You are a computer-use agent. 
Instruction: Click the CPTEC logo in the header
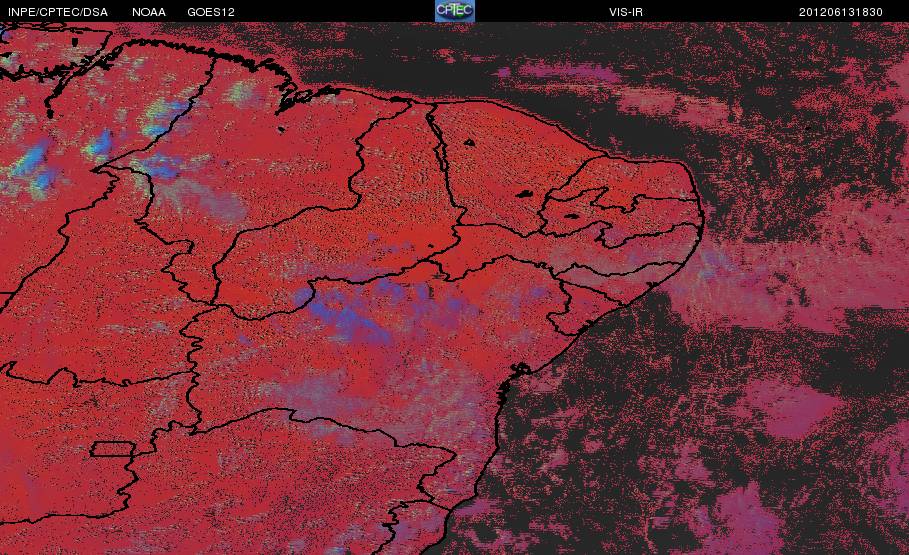(x=455, y=11)
